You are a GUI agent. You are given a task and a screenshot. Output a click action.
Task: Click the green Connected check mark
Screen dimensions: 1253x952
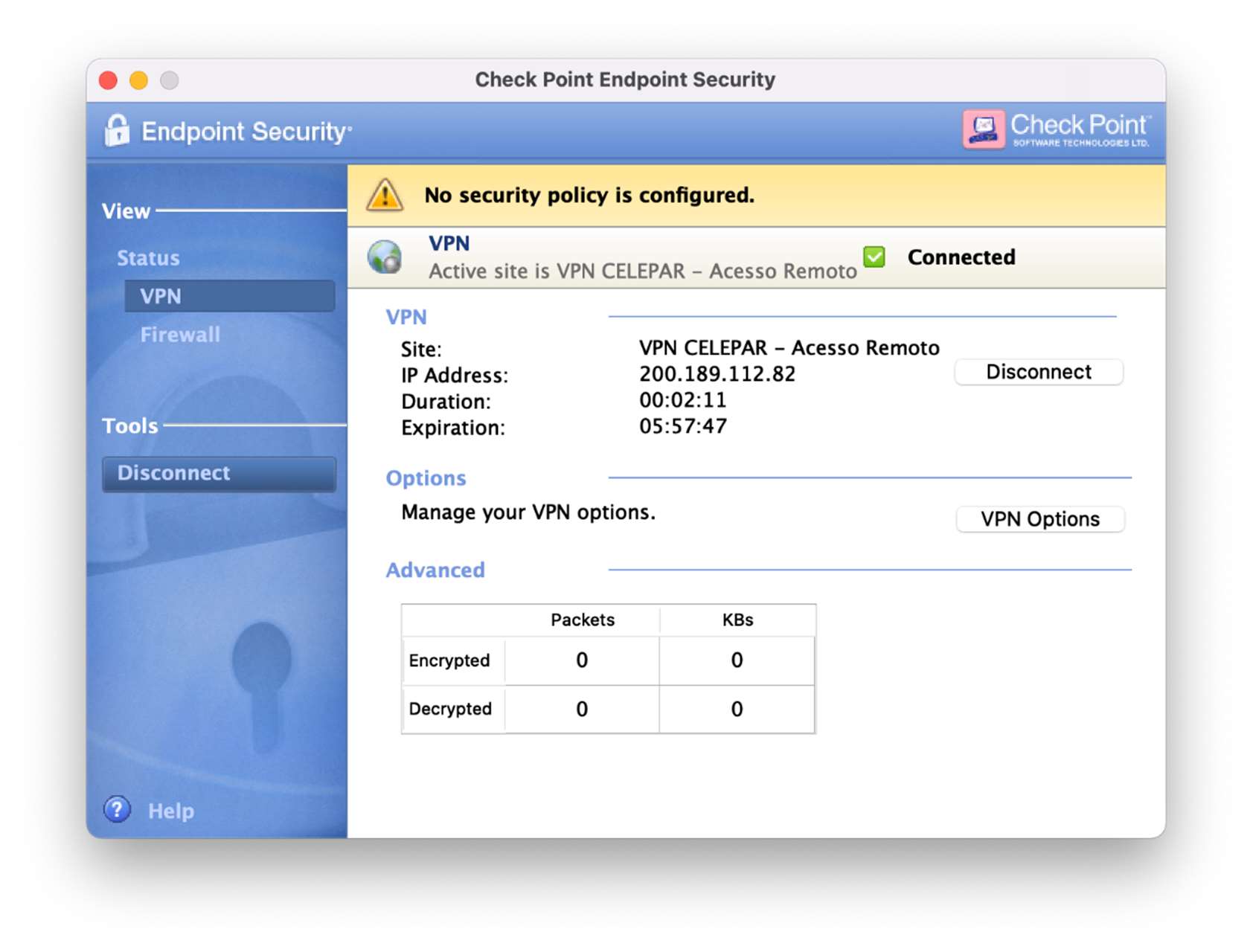click(x=874, y=257)
